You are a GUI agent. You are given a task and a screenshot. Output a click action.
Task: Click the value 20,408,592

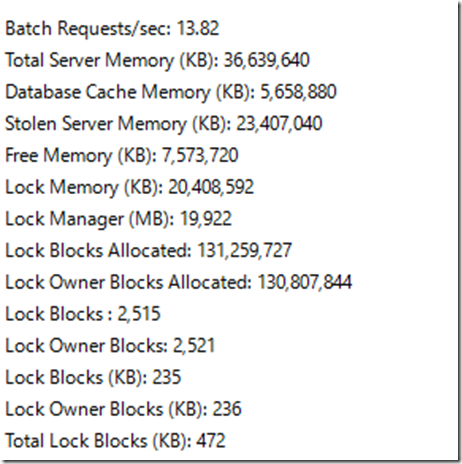(x=211, y=187)
